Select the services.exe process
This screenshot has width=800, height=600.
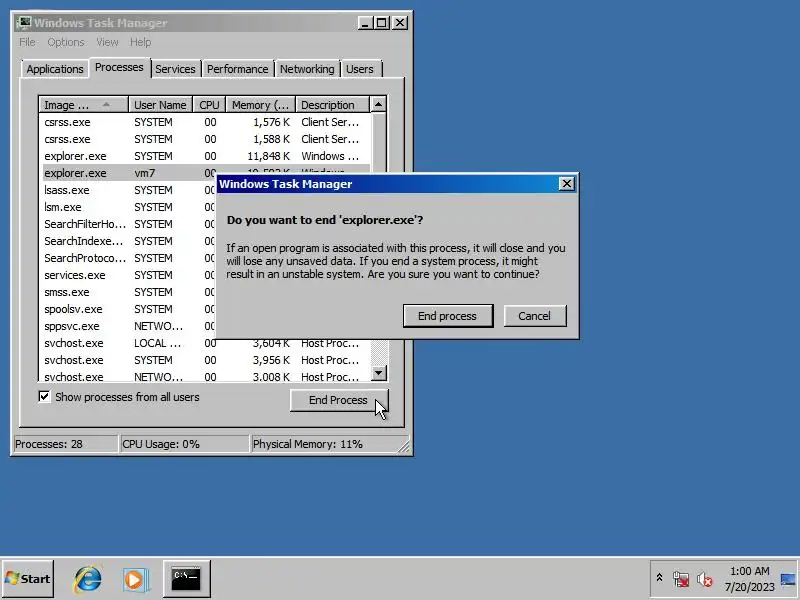(128, 275)
